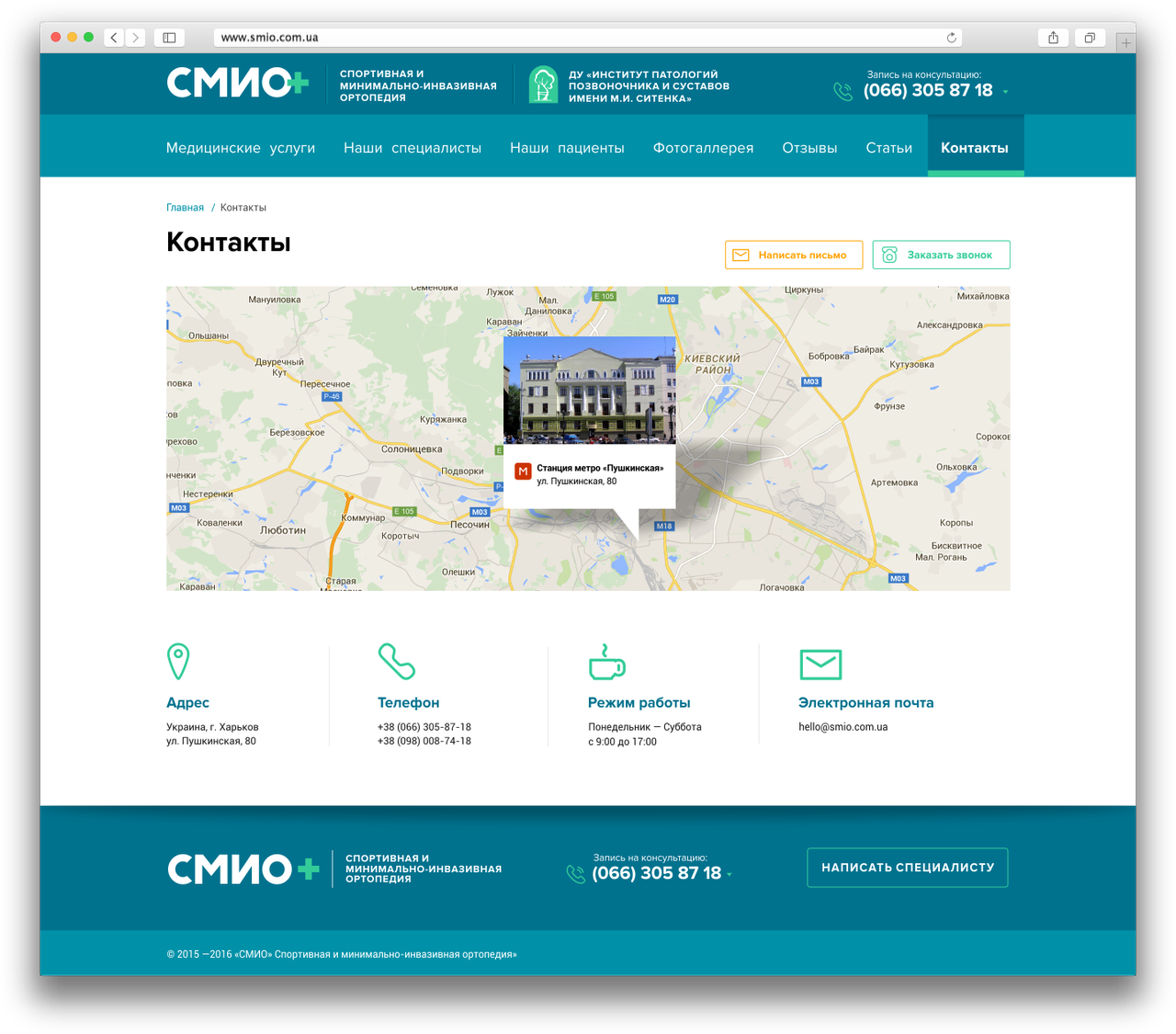Click the location pin icon above Адрес
Image resolution: width=1176 pixels, height=1034 pixels.
click(178, 662)
